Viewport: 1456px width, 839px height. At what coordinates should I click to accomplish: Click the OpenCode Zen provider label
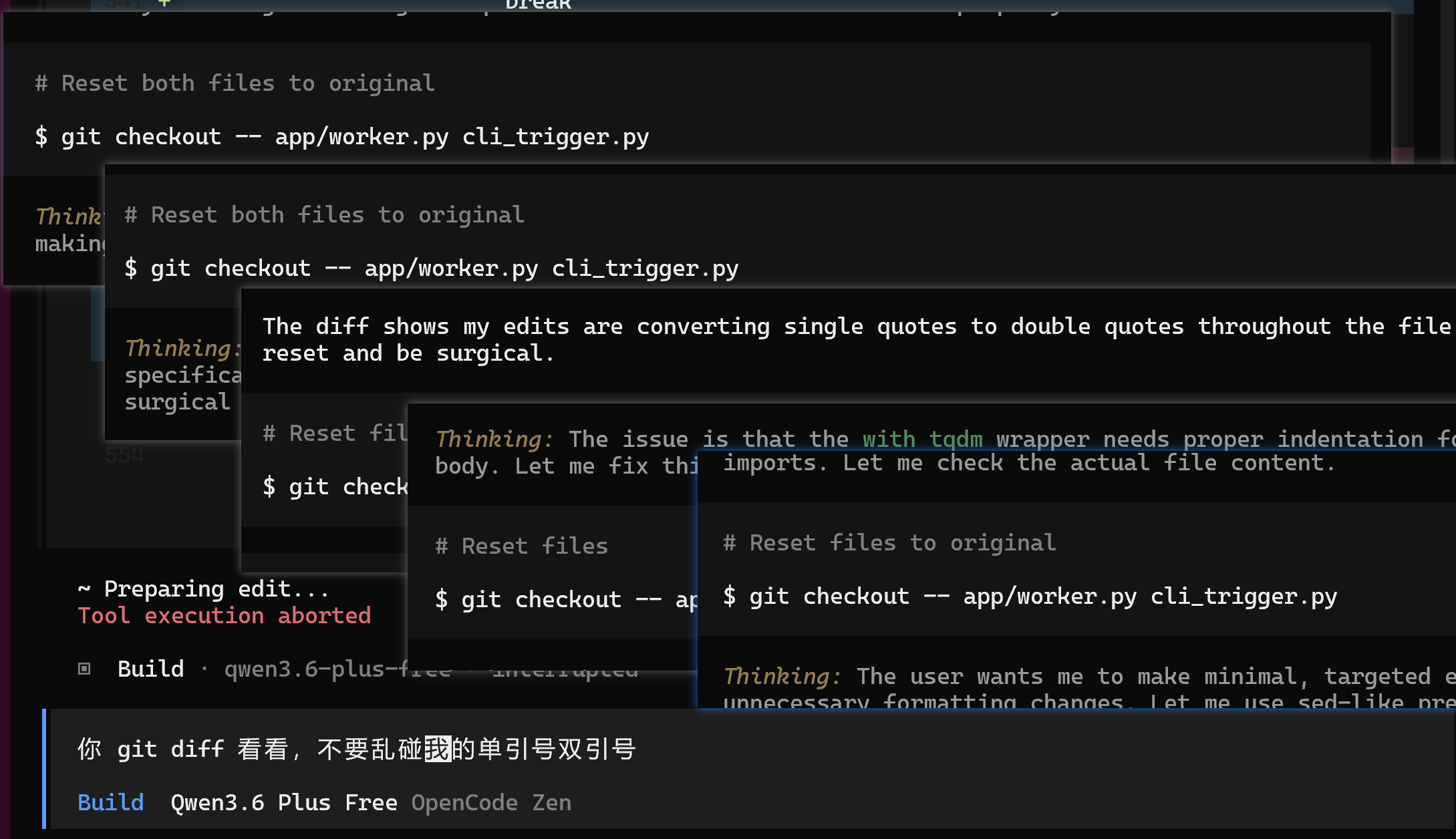(491, 802)
